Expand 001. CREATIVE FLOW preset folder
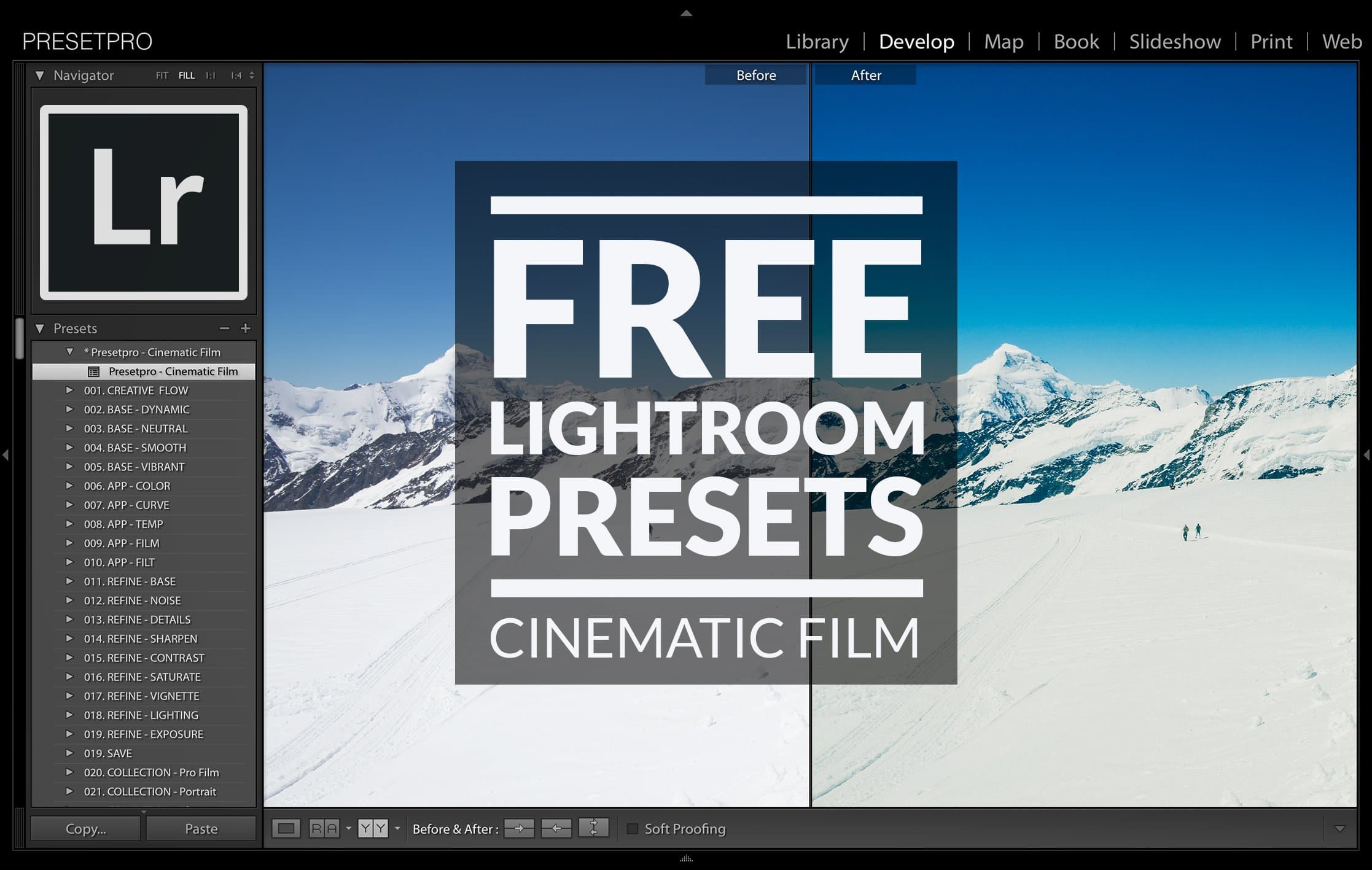Screen dimensions: 1372x870 (69, 390)
